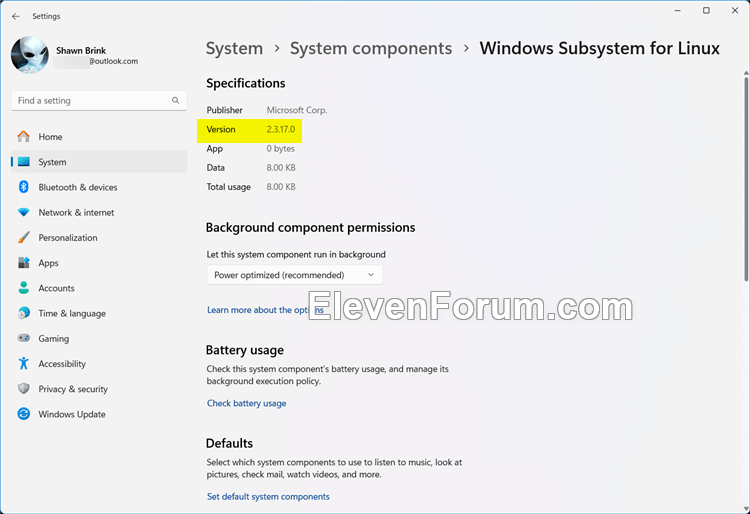Click the chevron on background permission dropdown

pos(371,275)
